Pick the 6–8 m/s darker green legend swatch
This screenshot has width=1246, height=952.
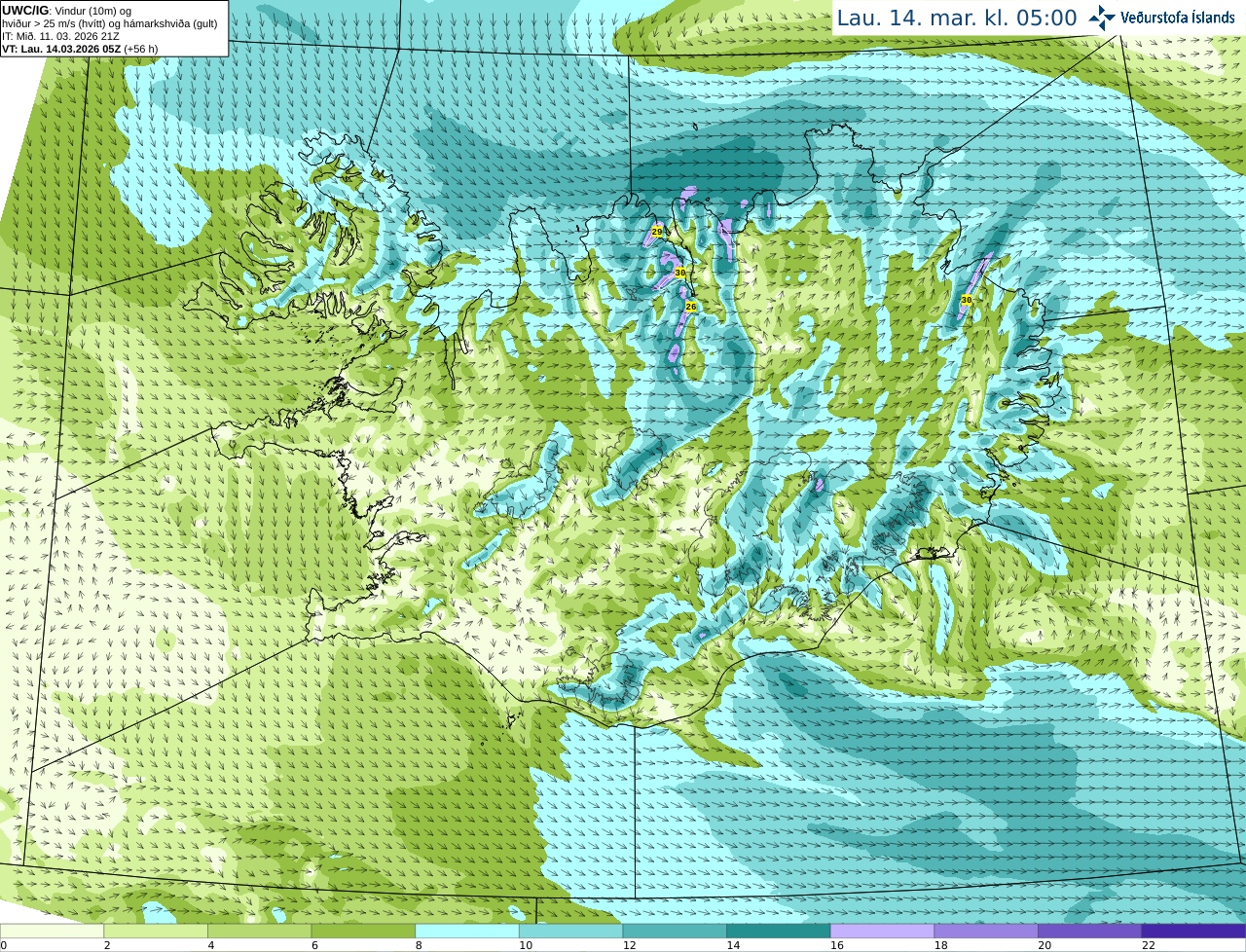coord(363,932)
